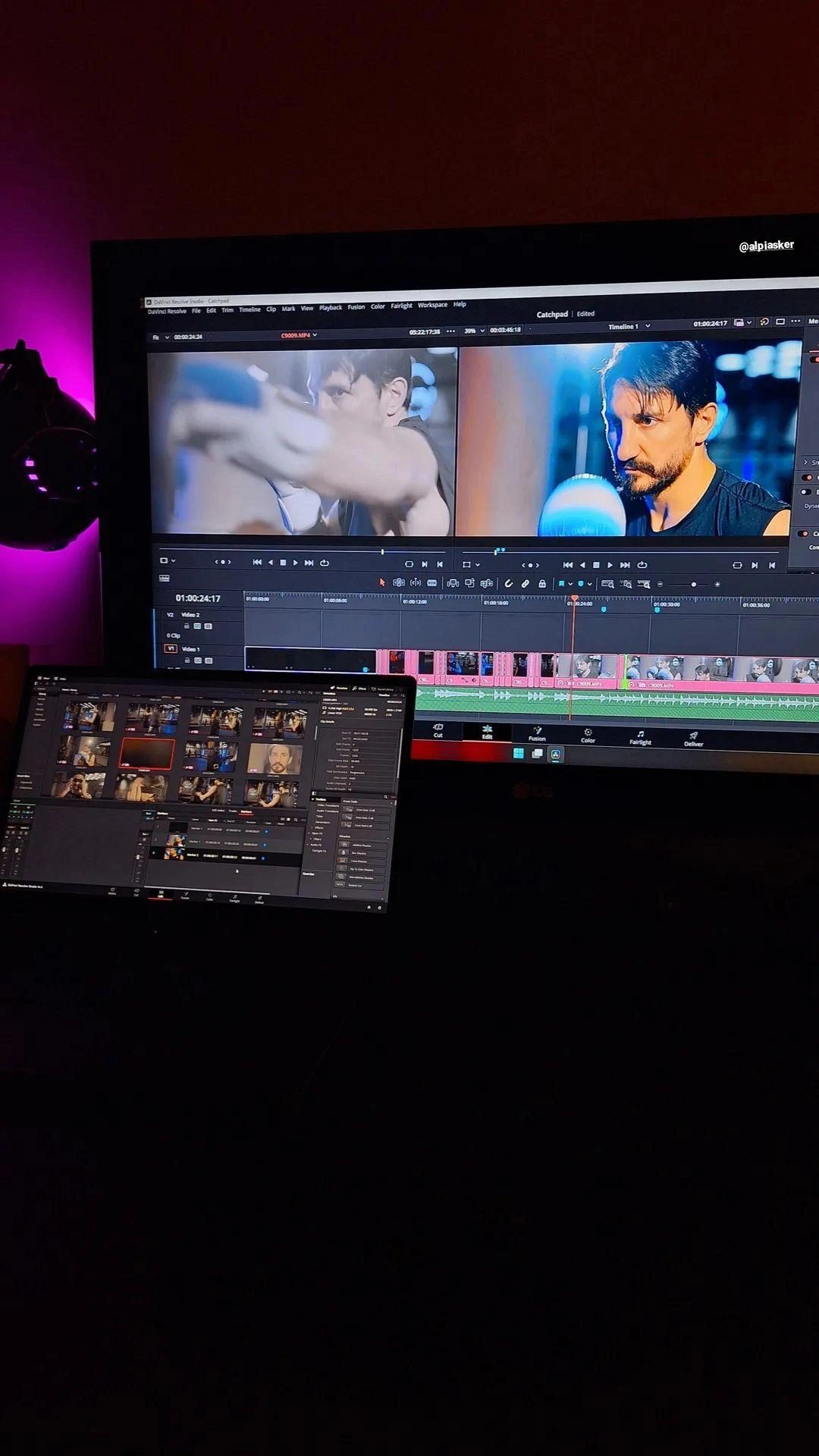Click Match Frame icon in source viewer
Viewport: 819px width, 1456px height.
[x=409, y=564]
